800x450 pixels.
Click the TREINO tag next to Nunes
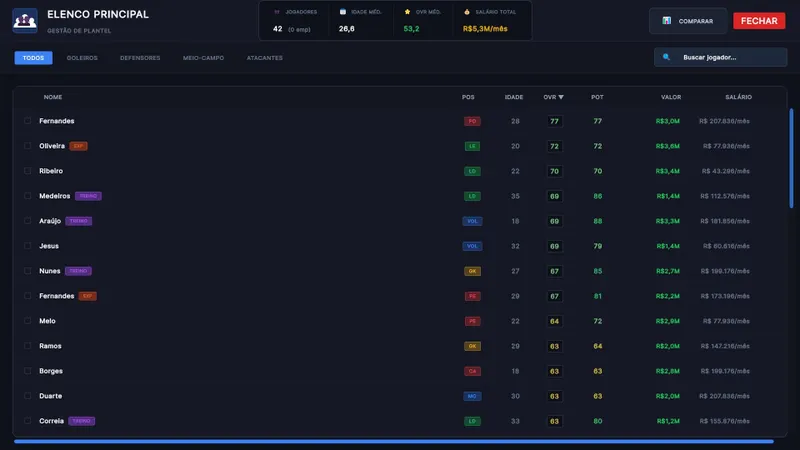tap(78, 271)
